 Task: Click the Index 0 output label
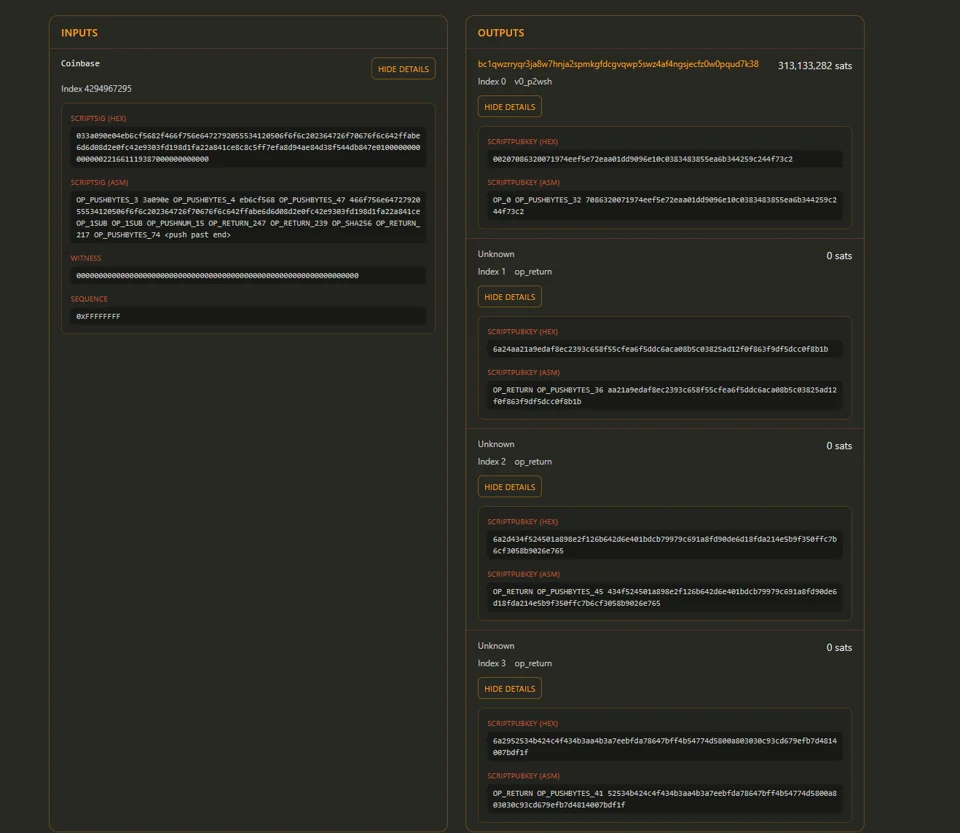pos(492,81)
